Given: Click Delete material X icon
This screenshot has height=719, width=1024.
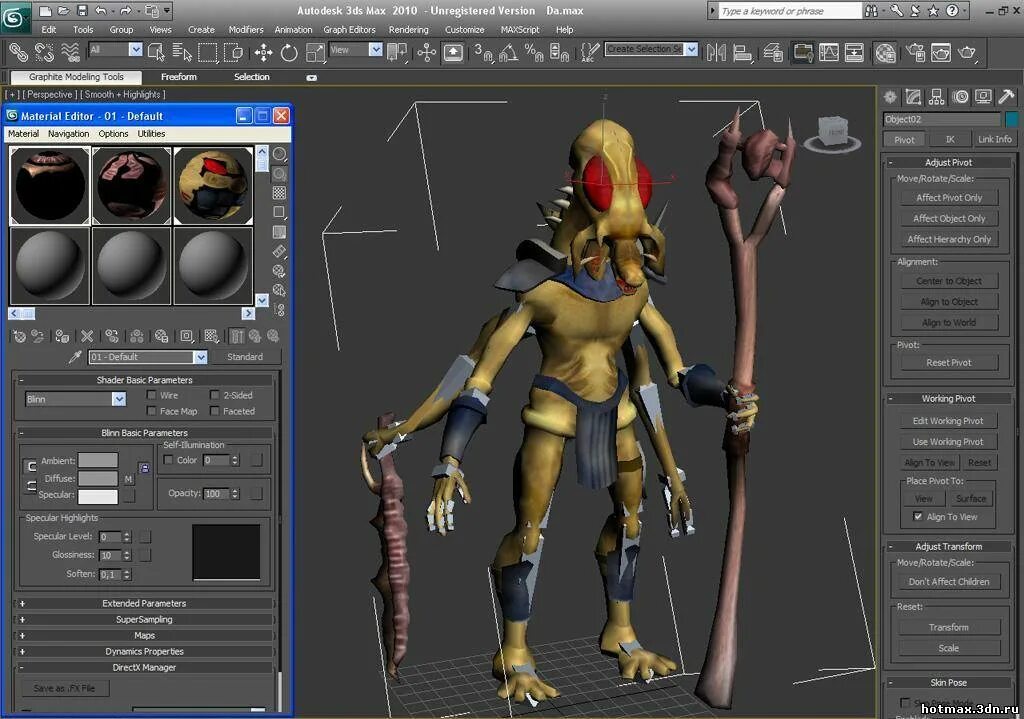Looking at the screenshot, I should [87, 336].
